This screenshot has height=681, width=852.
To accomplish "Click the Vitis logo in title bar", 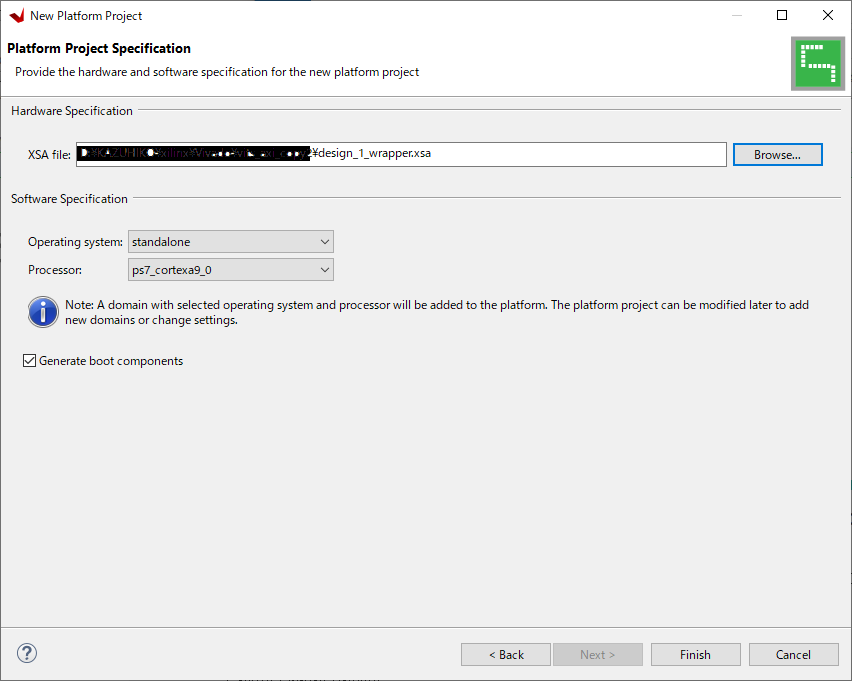I will click(17, 16).
